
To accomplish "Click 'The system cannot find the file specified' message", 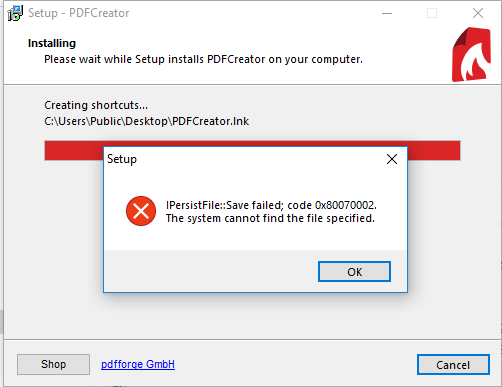I will 270,218.
